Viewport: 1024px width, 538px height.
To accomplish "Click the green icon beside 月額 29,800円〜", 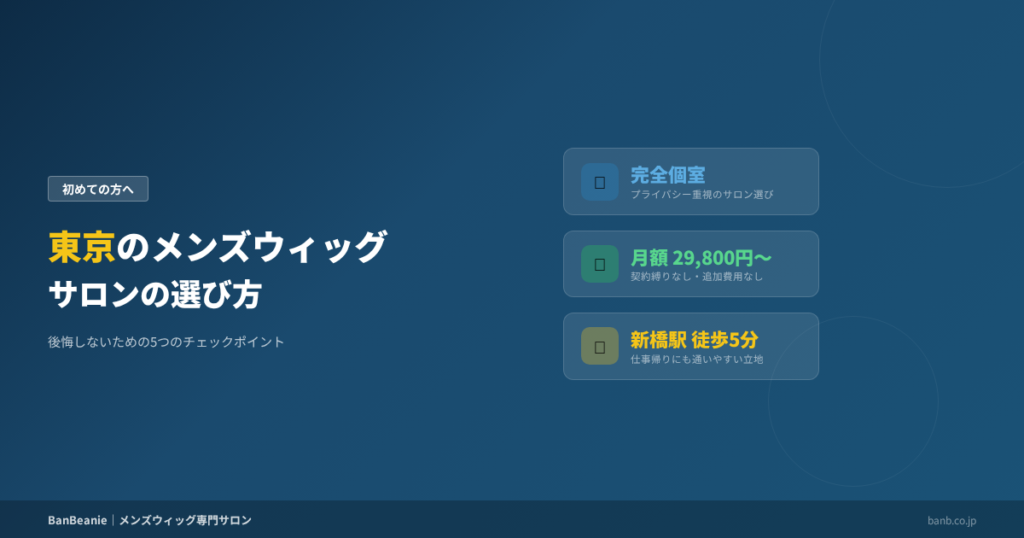I will click(x=599, y=264).
